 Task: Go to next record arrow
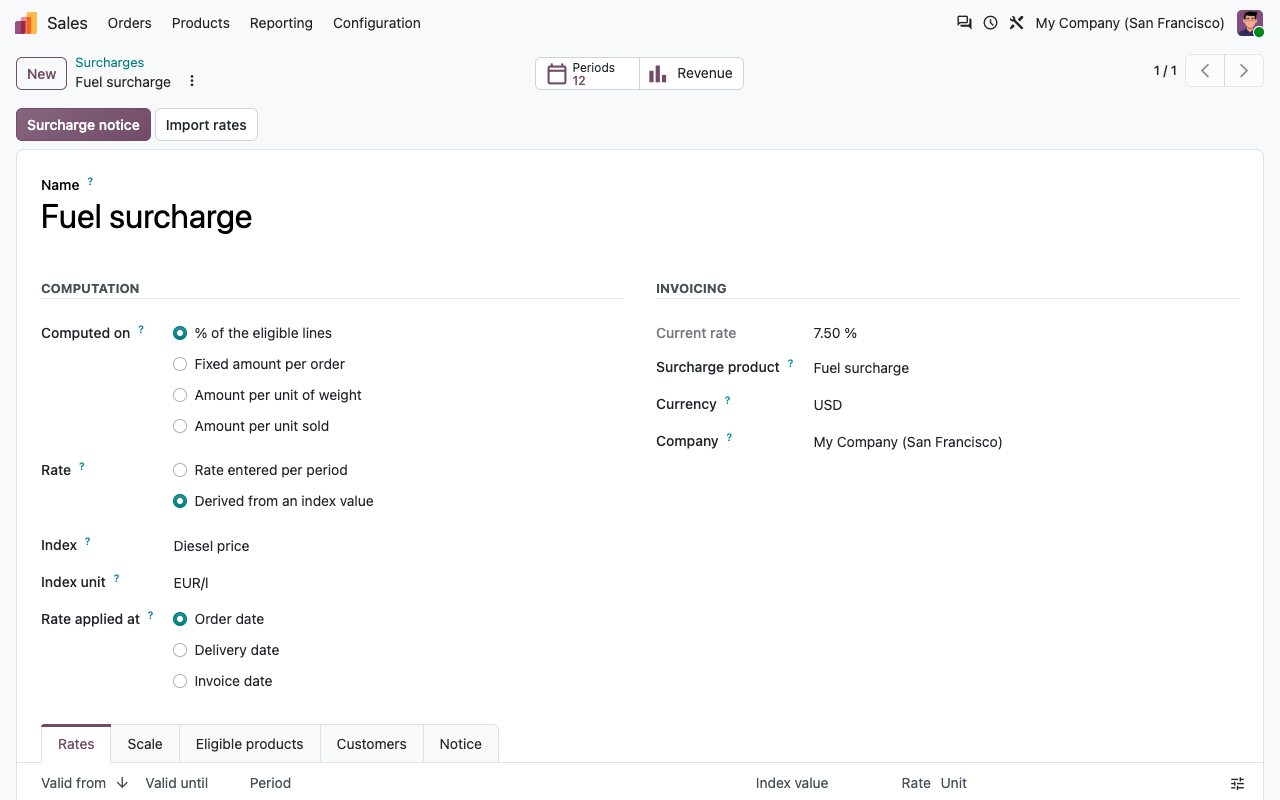1244,71
